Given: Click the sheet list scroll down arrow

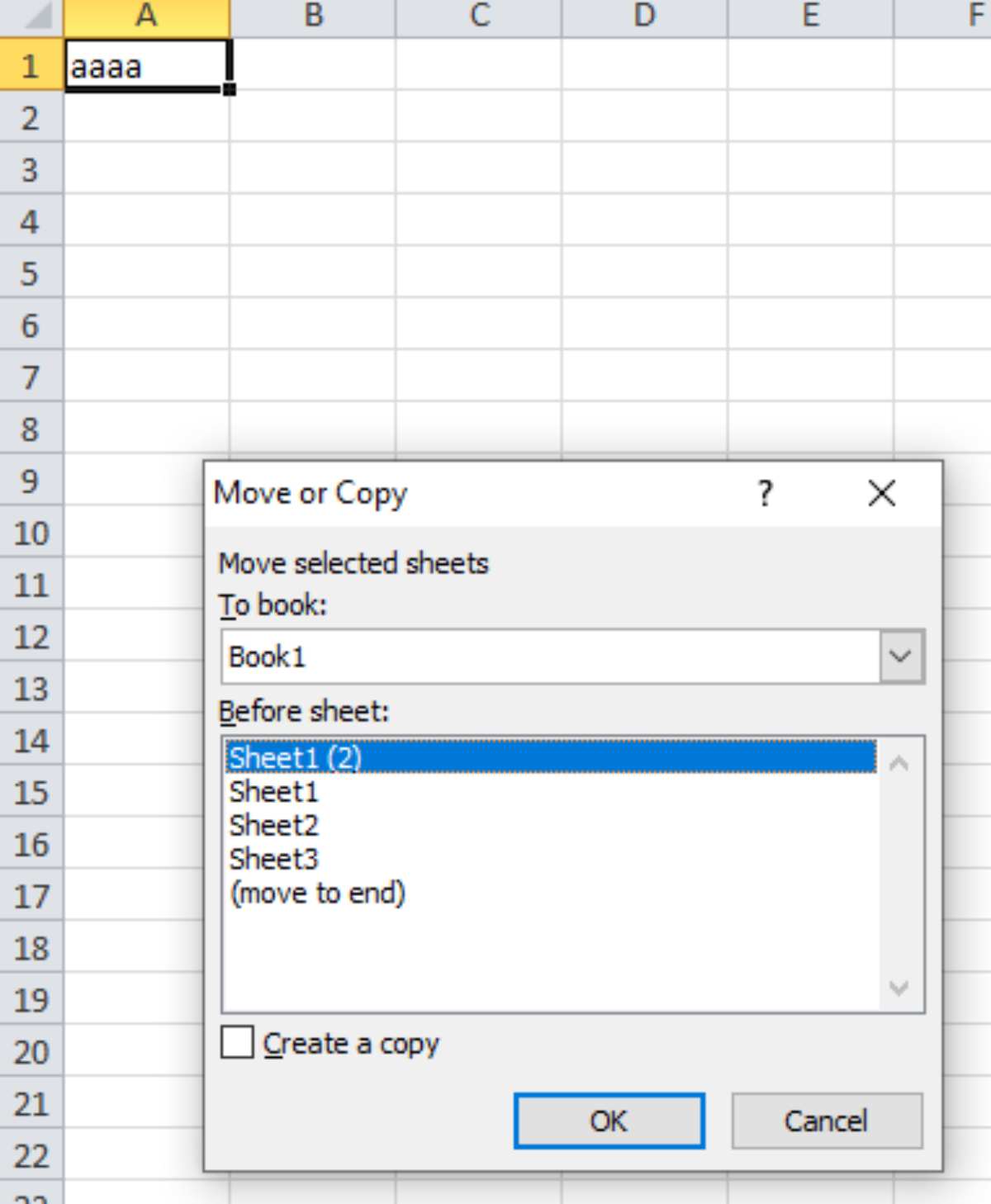Looking at the screenshot, I should click(x=899, y=987).
